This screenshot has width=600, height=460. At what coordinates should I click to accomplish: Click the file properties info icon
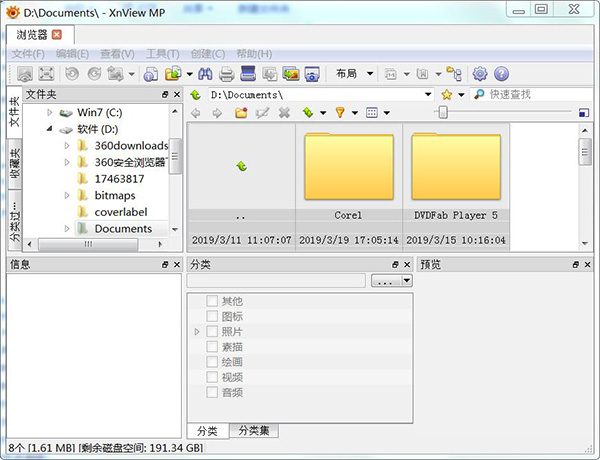coord(151,73)
